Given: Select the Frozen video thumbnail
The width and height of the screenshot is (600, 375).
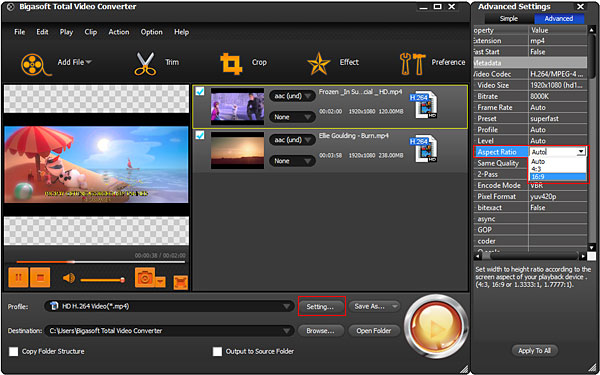Looking at the screenshot, I should click(x=237, y=107).
